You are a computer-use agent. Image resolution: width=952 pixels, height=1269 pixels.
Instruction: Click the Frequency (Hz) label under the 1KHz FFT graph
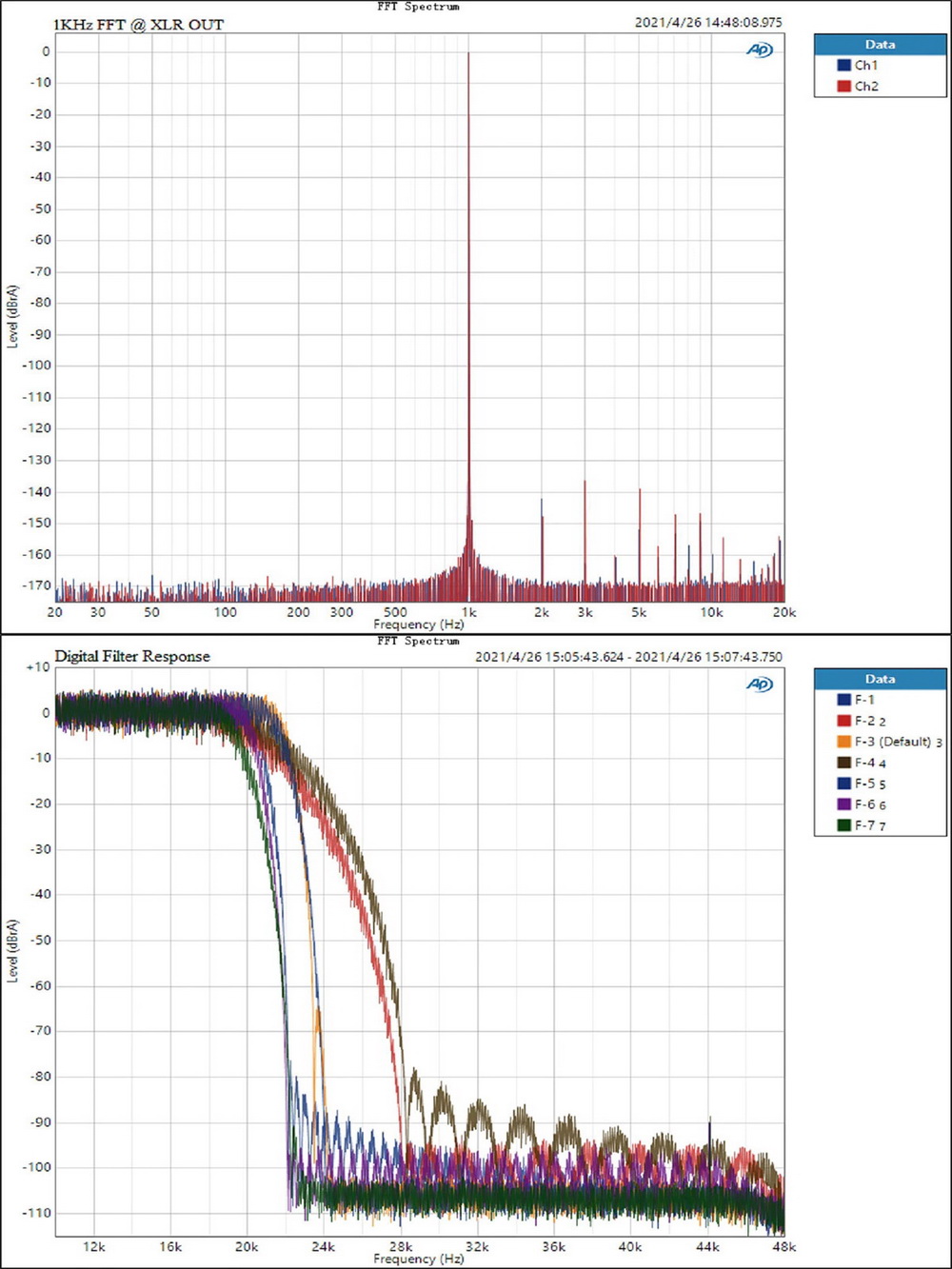(418, 625)
